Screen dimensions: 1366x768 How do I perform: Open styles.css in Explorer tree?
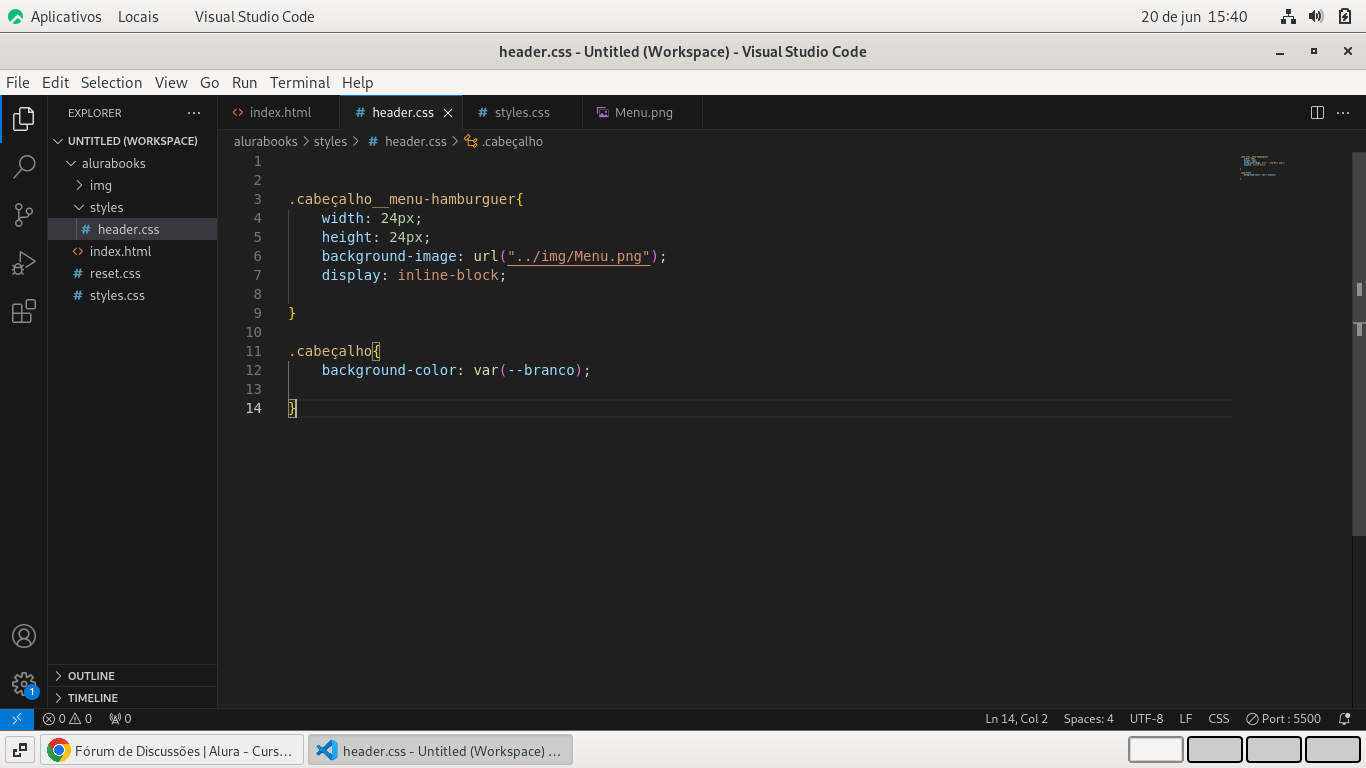click(132, 295)
